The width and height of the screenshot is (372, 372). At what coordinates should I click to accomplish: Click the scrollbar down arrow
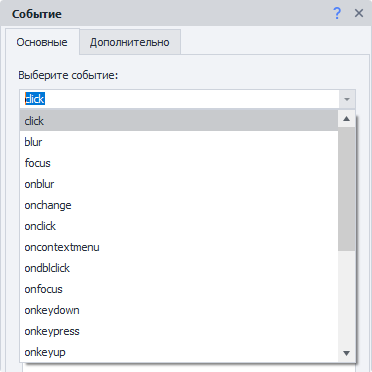coord(346,353)
